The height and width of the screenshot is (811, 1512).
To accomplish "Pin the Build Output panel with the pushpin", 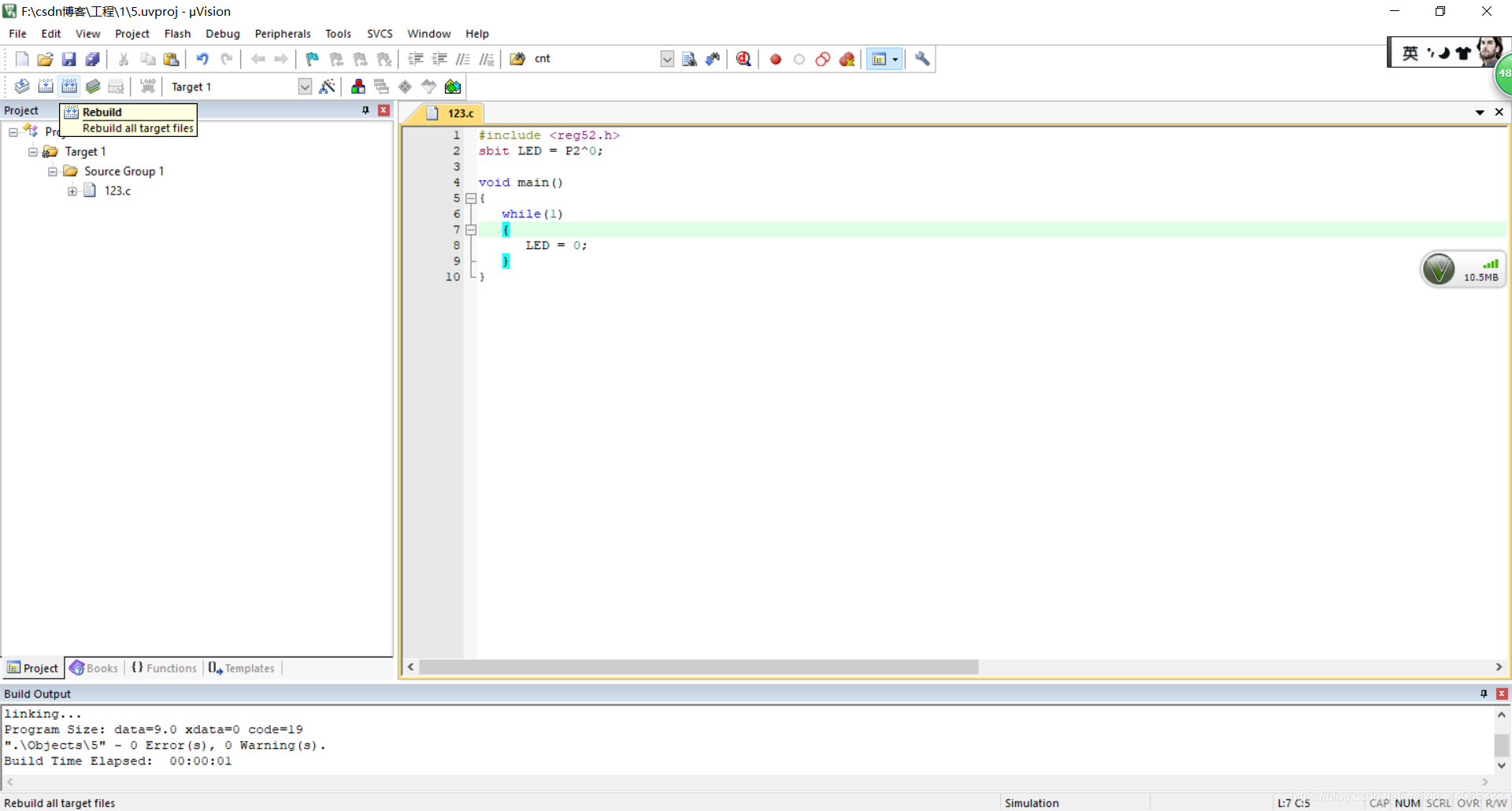I will point(1484,694).
